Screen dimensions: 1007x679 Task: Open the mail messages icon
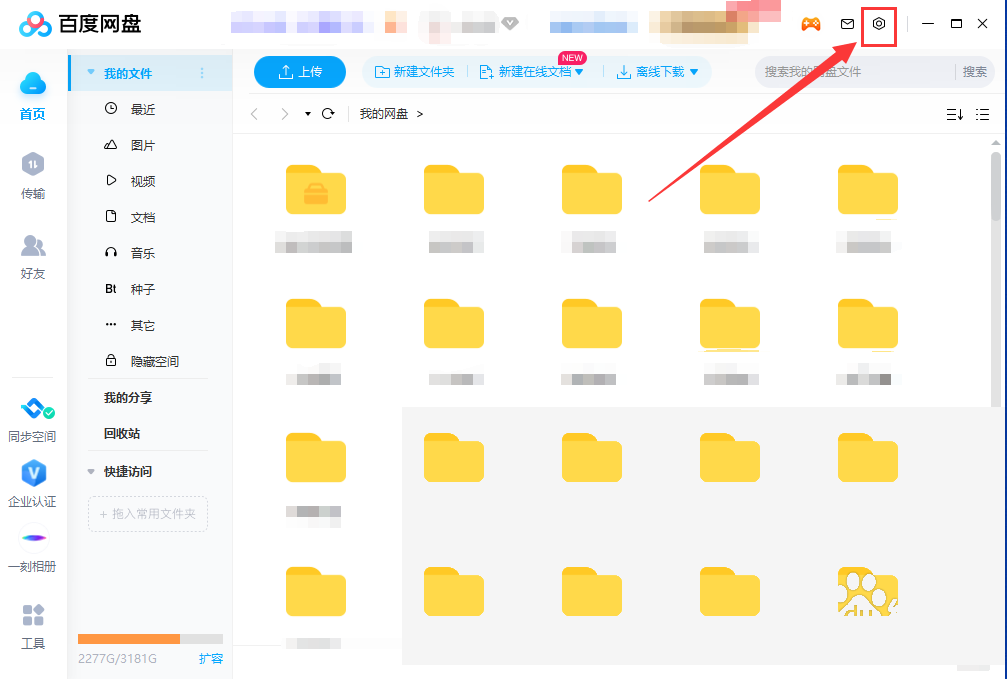coord(847,24)
